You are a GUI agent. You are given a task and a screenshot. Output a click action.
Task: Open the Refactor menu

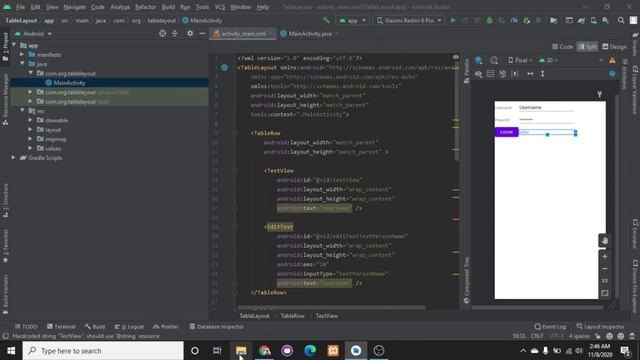[145, 7]
